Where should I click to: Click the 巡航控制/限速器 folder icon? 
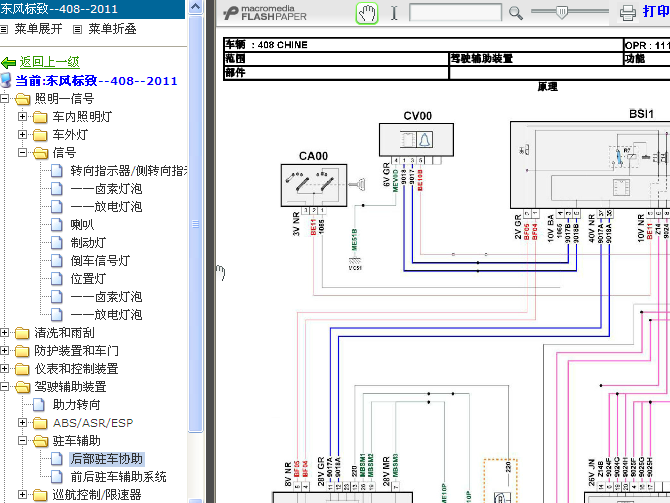click(x=40, y=495)
